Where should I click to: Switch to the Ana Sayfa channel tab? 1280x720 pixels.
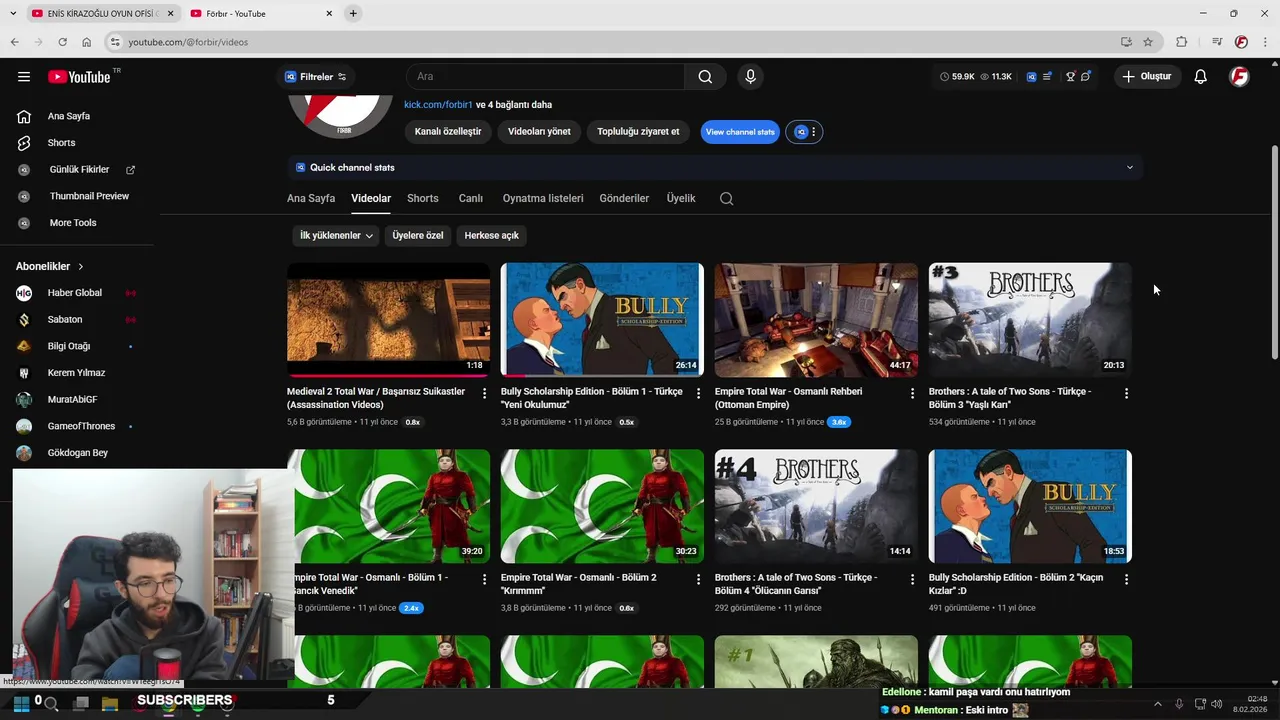(311, 198)
